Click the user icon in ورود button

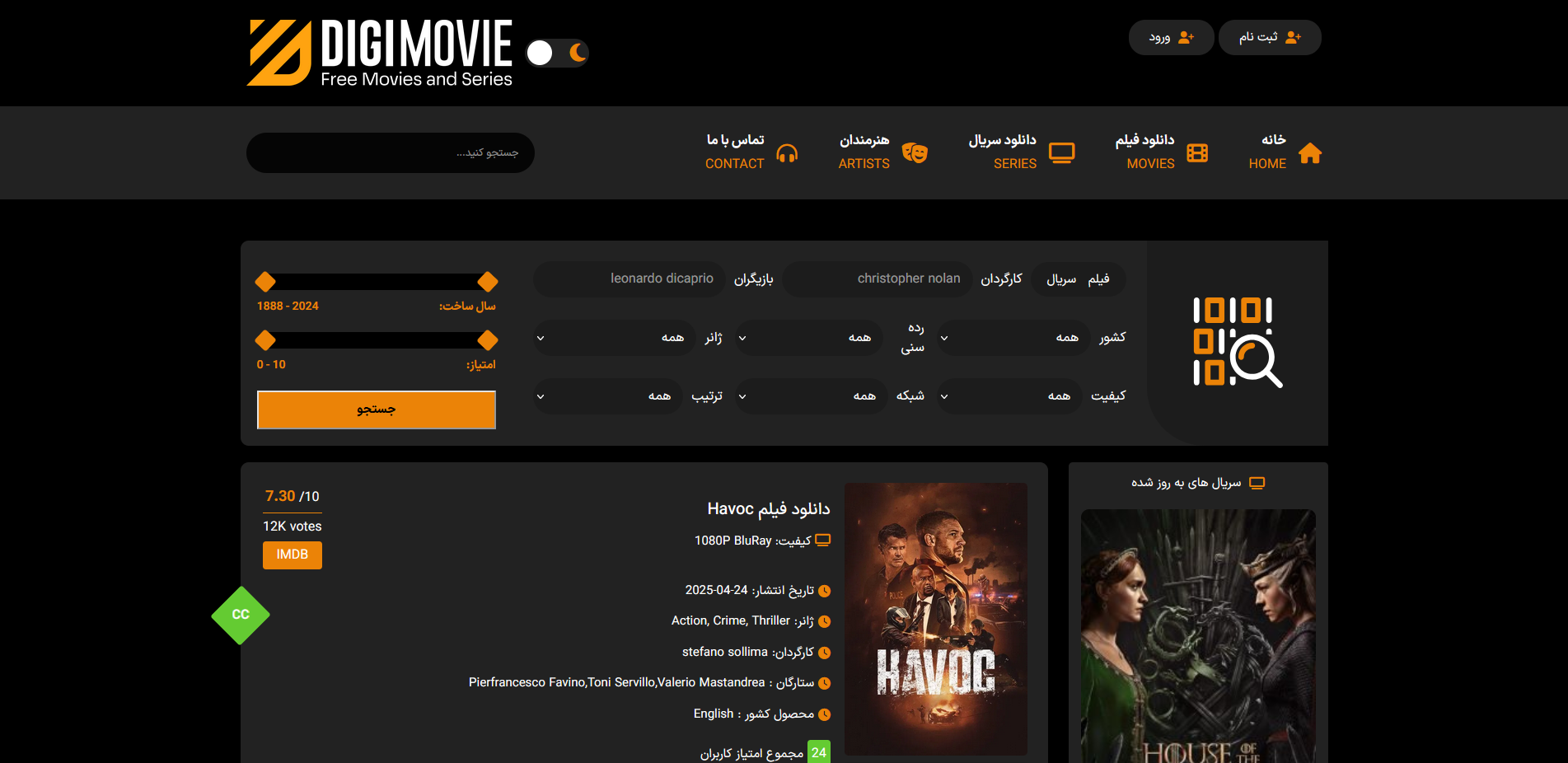click(x=1186, y=37)
